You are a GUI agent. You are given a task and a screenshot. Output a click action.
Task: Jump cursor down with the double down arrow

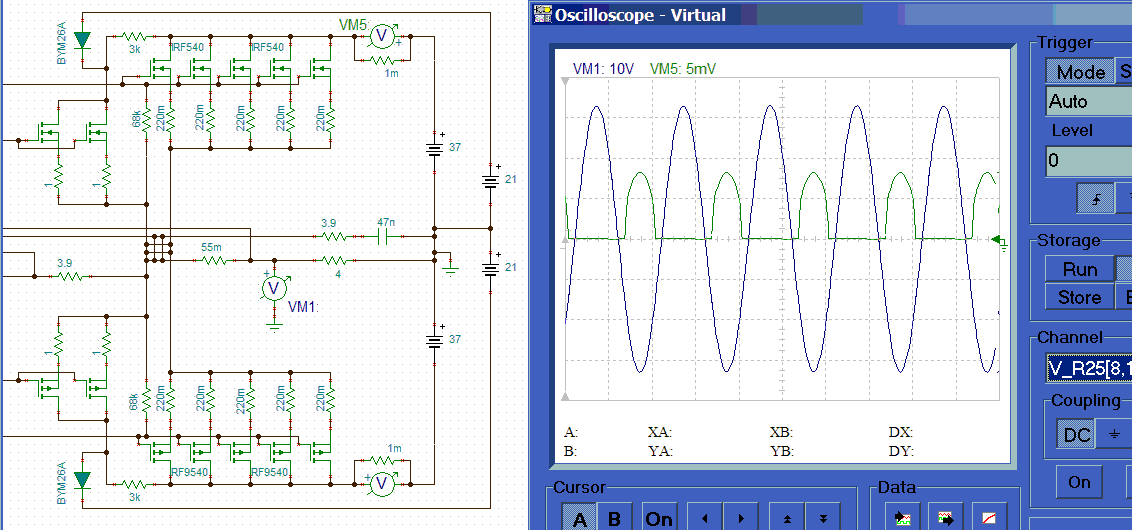[824, 518]
